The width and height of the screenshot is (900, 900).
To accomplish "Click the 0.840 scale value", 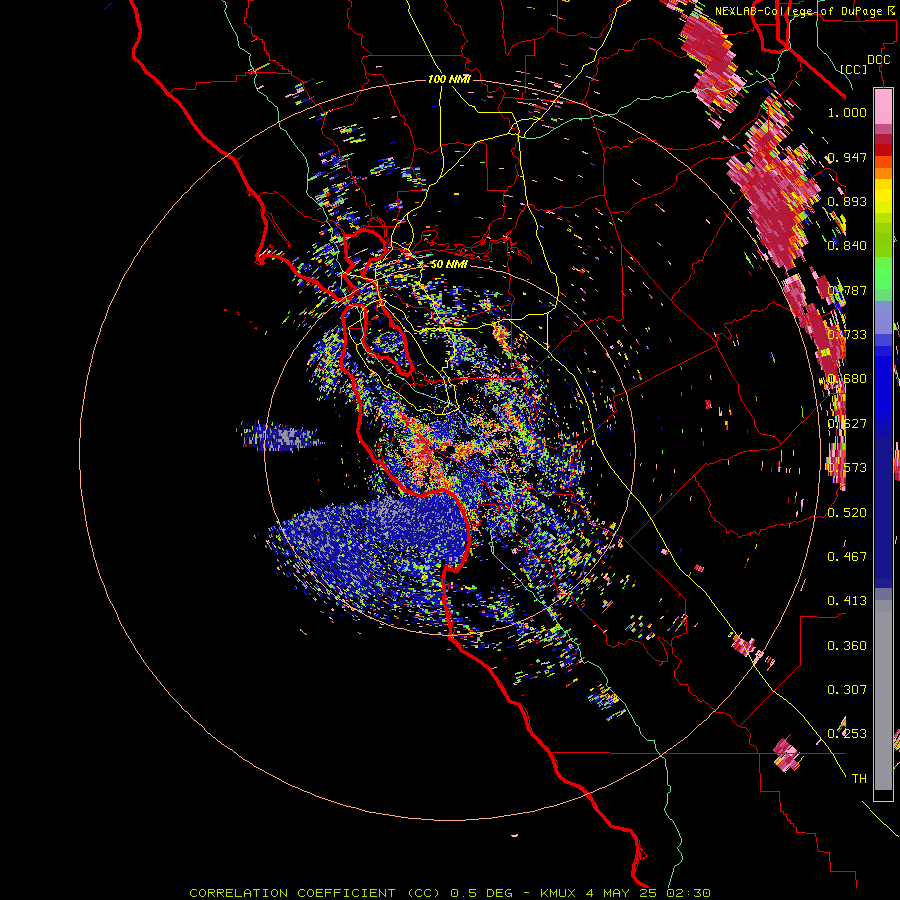I will 847,246.
